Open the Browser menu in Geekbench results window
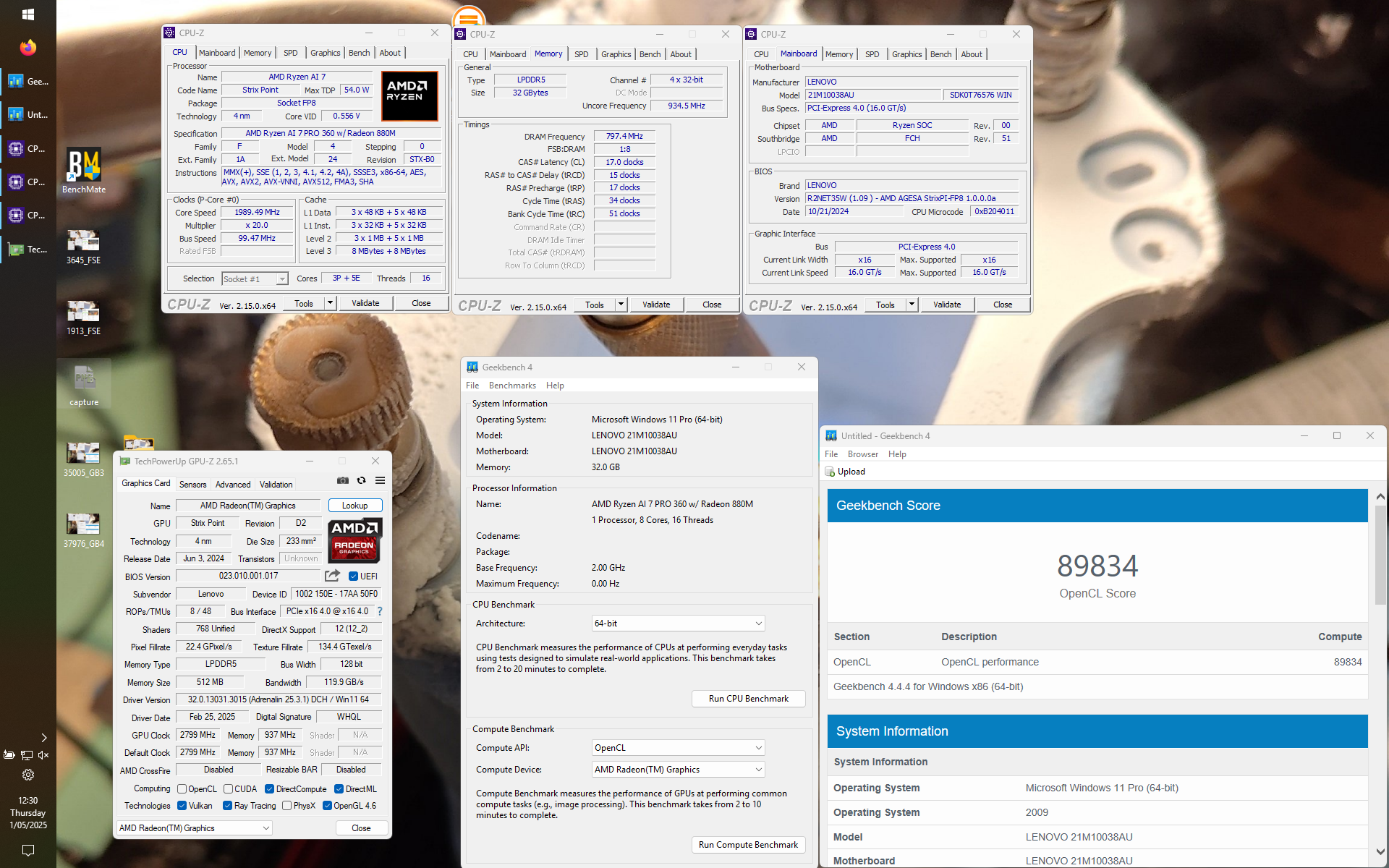This screenshot has height=868, width=1389. pyautogui.click(x=863, y=454)
